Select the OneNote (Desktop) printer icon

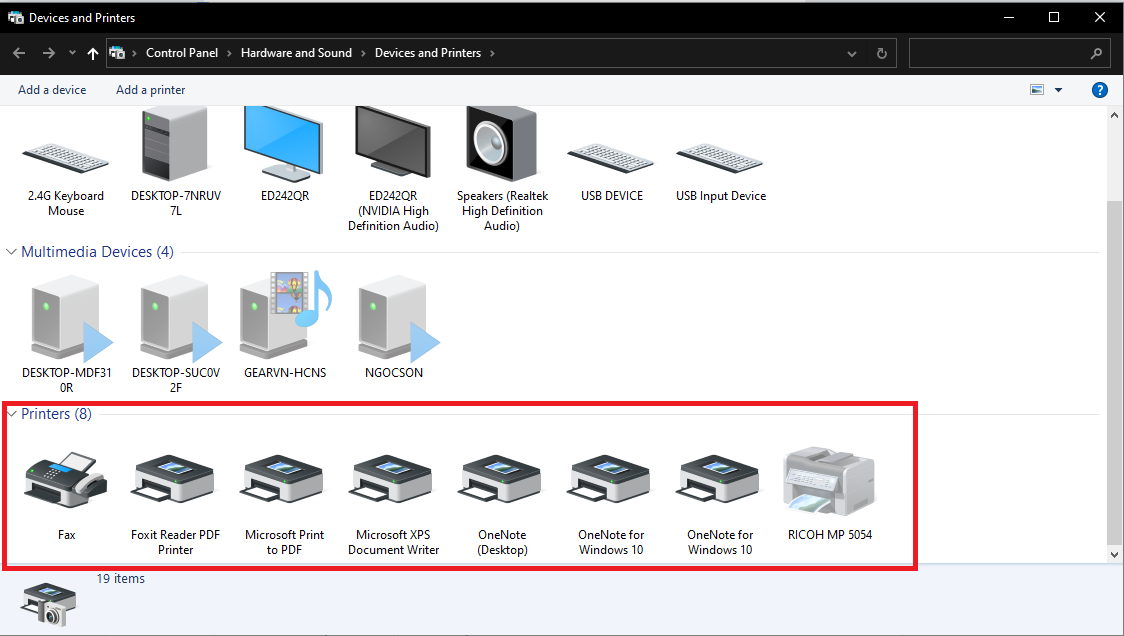click(x=502, y=478)
